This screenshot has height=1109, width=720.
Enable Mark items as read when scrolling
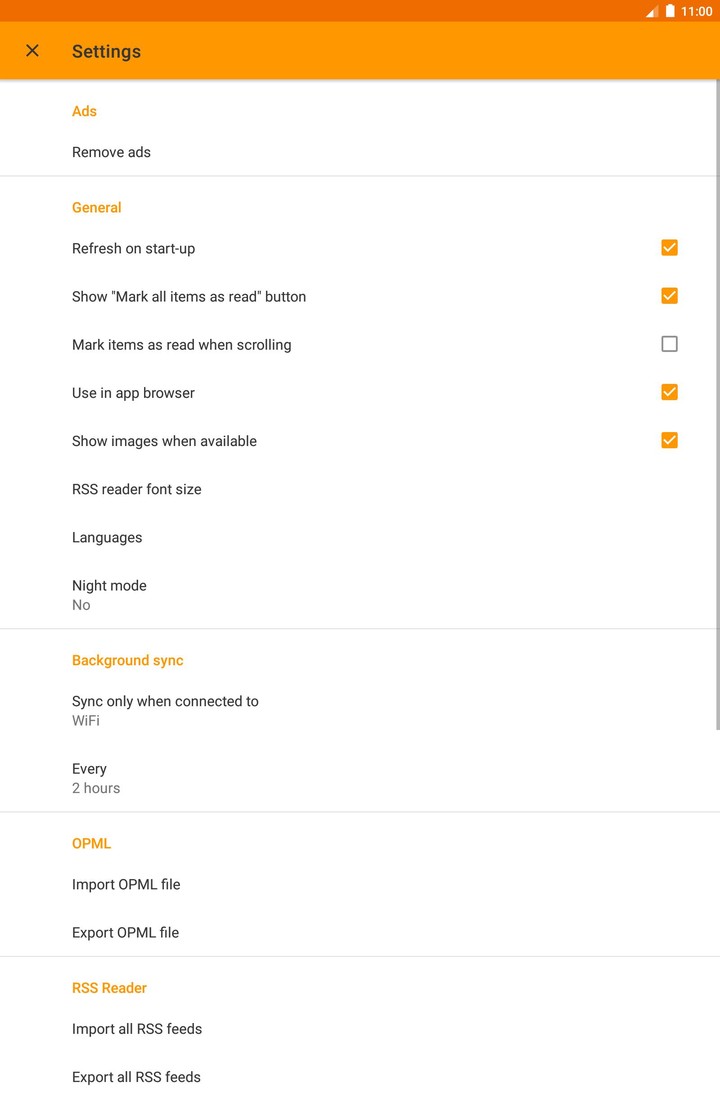click(x=669, y=343)
